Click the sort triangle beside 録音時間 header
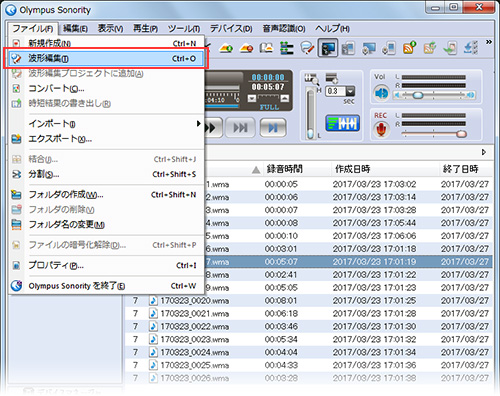This screenshot has width=500, height=396. pyautogui.click(x=256, y=170)
